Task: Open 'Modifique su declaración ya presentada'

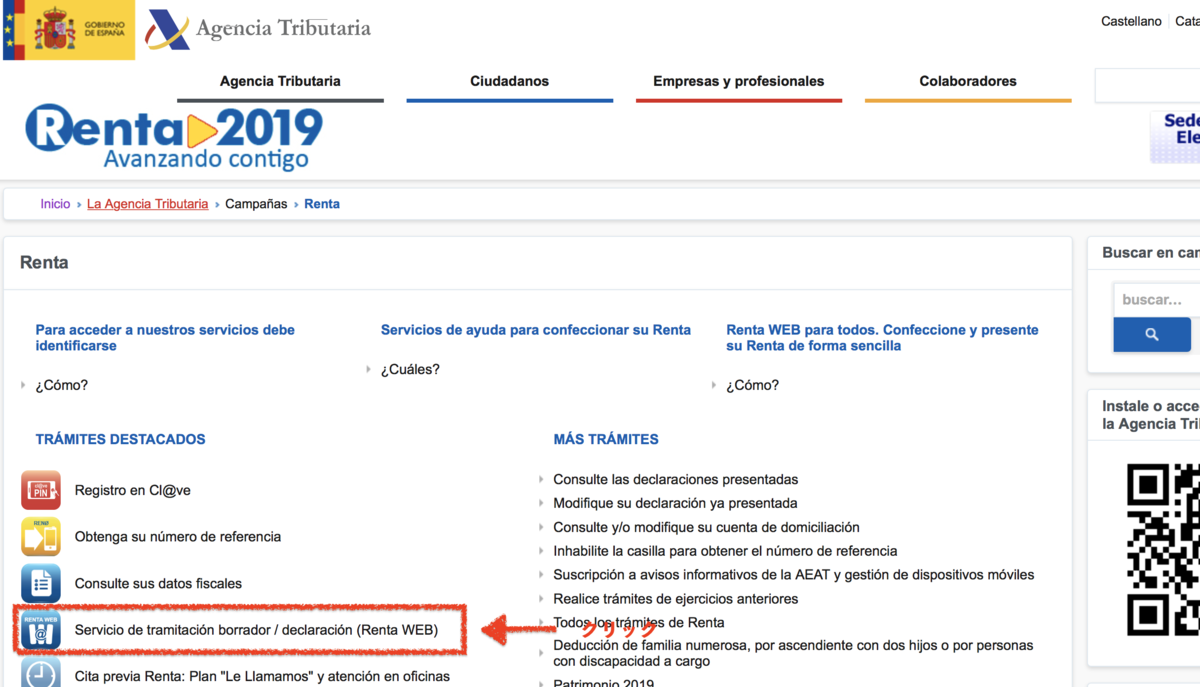Action: click(676, 503)
